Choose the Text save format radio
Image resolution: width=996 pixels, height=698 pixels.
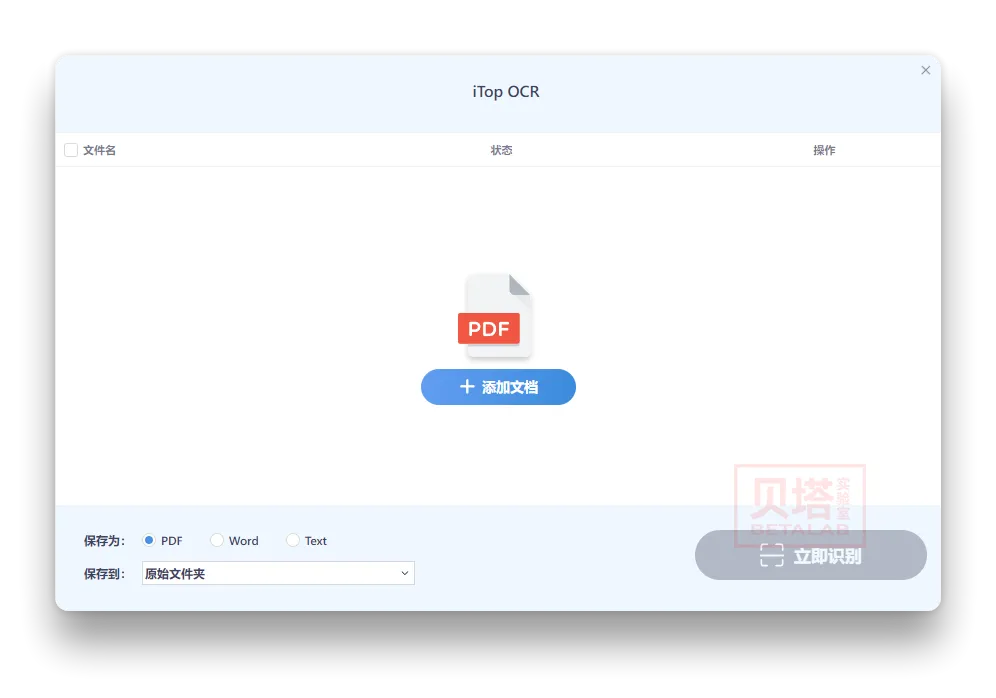[x=292, y=540]
